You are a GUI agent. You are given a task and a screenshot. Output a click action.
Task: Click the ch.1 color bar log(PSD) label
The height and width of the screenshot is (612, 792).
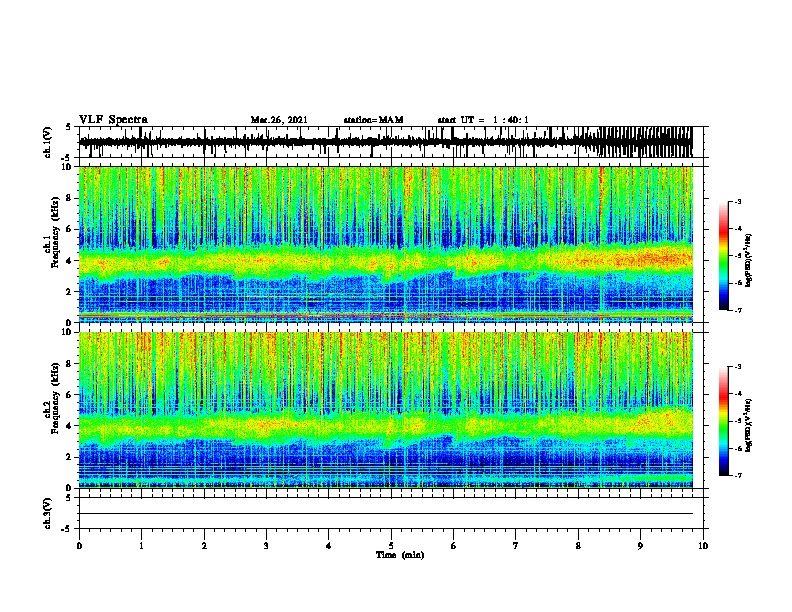(x=748, y=261)
